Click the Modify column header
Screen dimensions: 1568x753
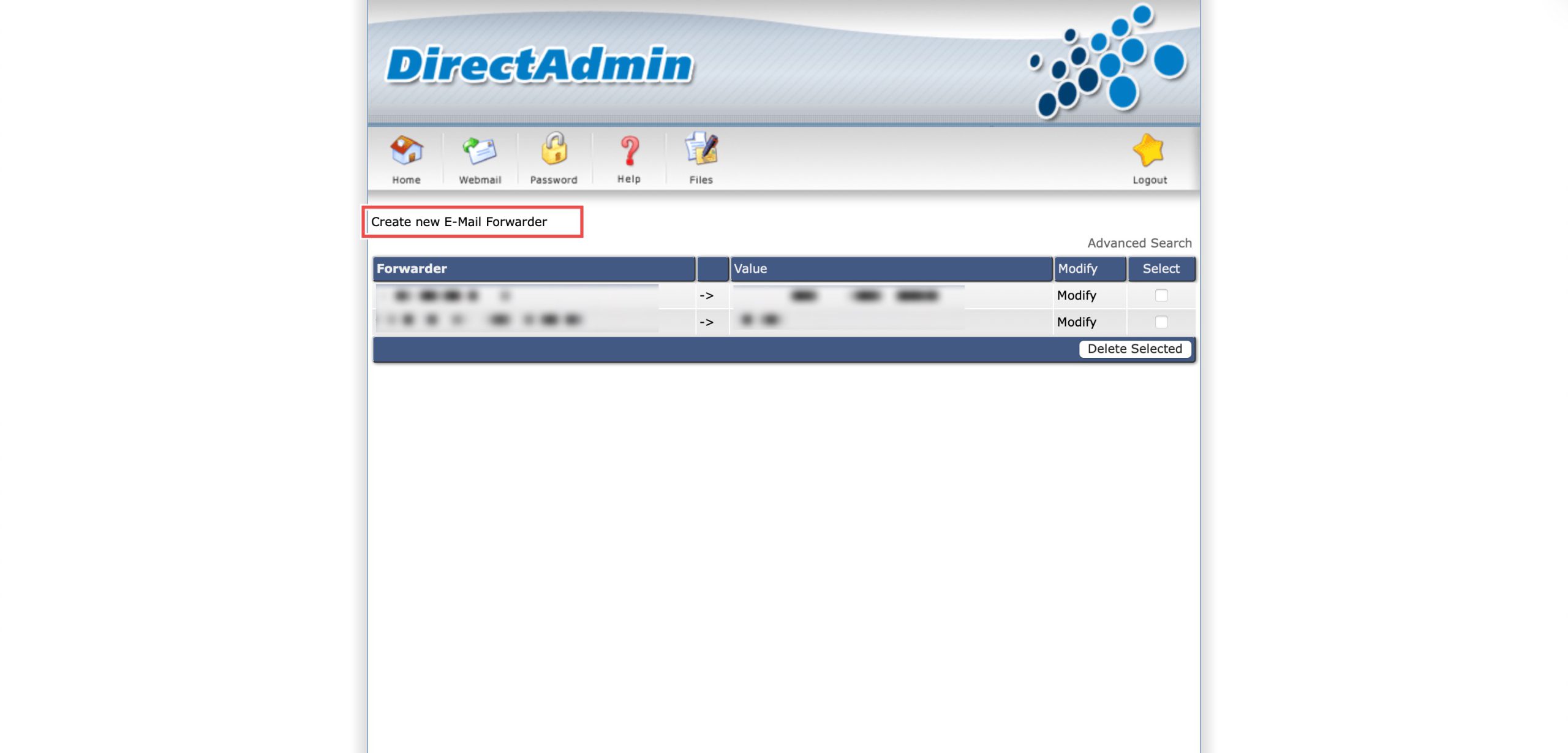(1077, 268)
